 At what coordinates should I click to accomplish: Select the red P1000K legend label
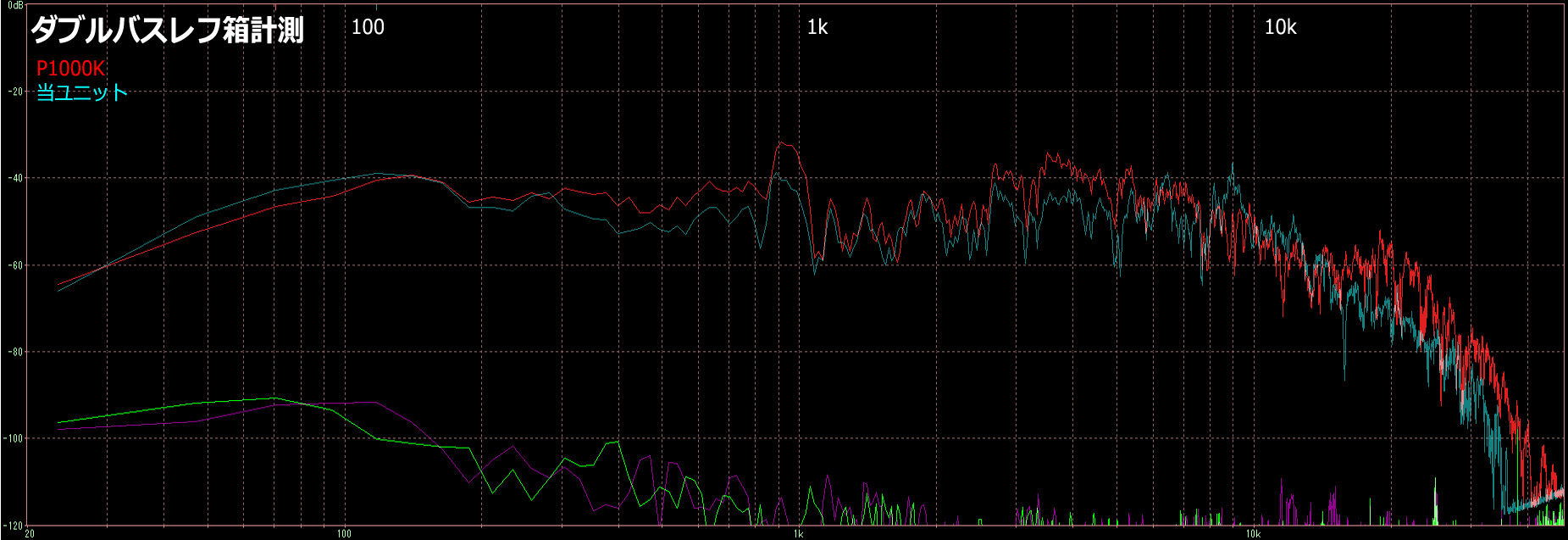click(71, 70)
